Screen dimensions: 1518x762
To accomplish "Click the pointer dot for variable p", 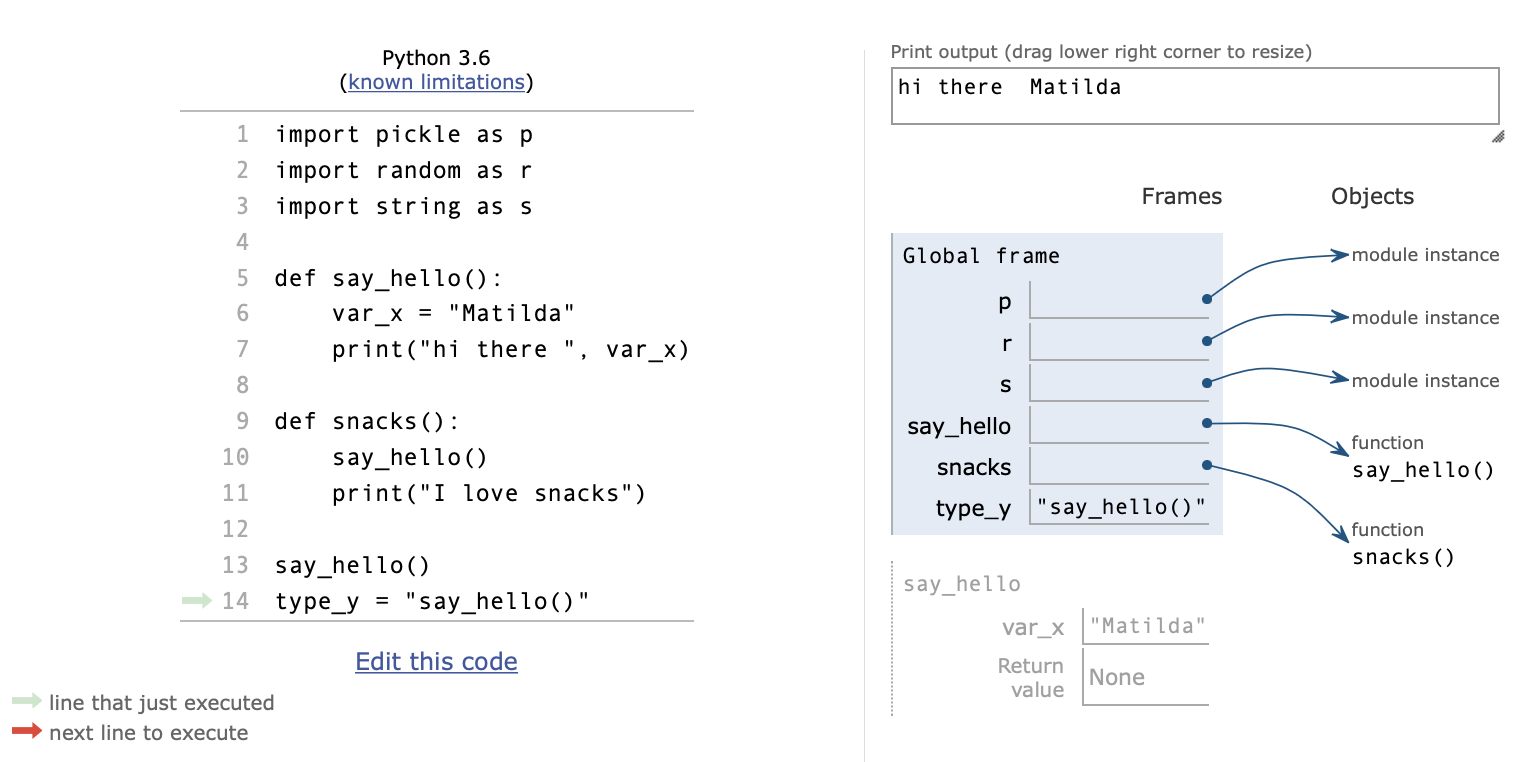I will [1207, 299].
